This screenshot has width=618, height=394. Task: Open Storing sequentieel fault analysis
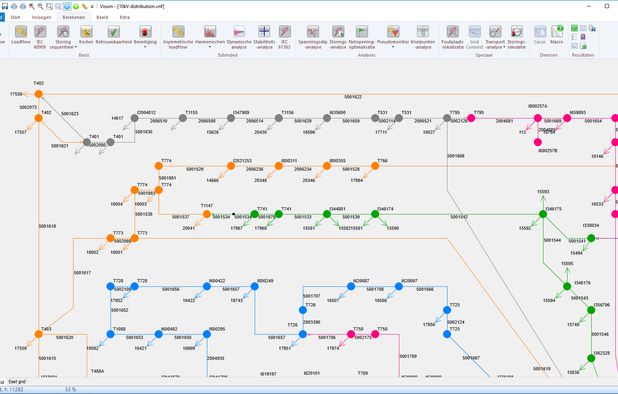[62, 37]
